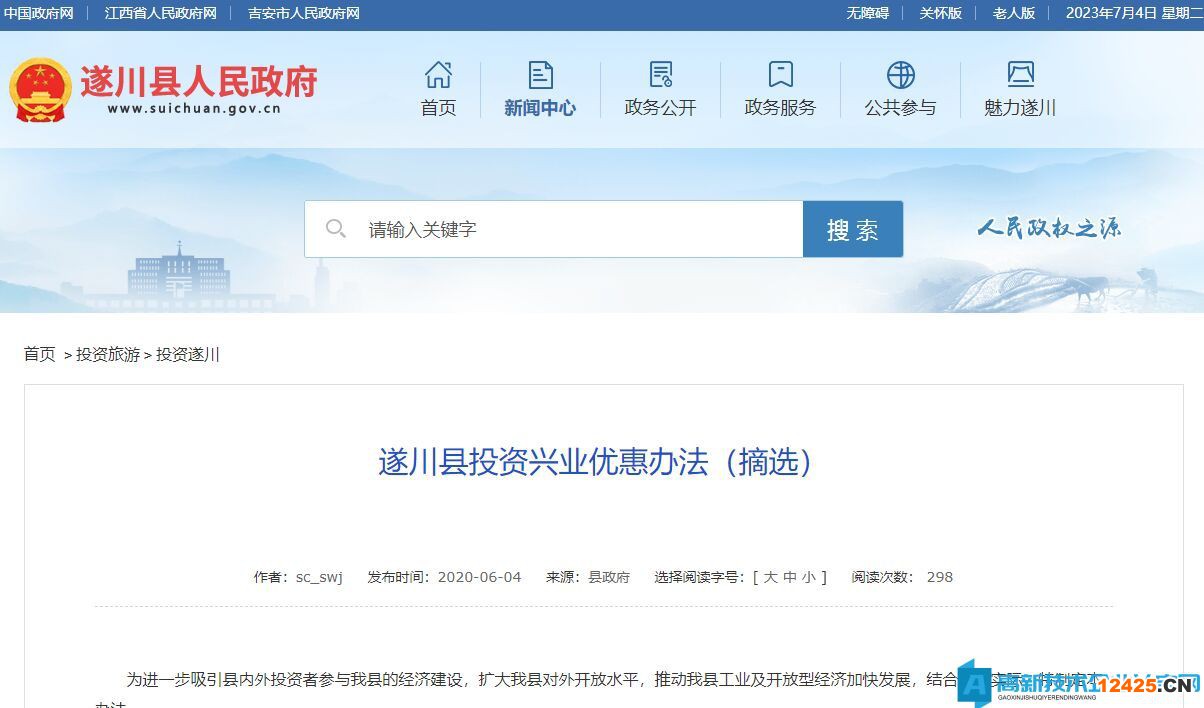Open the 投资旅游 breadcrumb menu
Image resolution: width=1204 pixels, height=708 pixels.
point(110,354)
